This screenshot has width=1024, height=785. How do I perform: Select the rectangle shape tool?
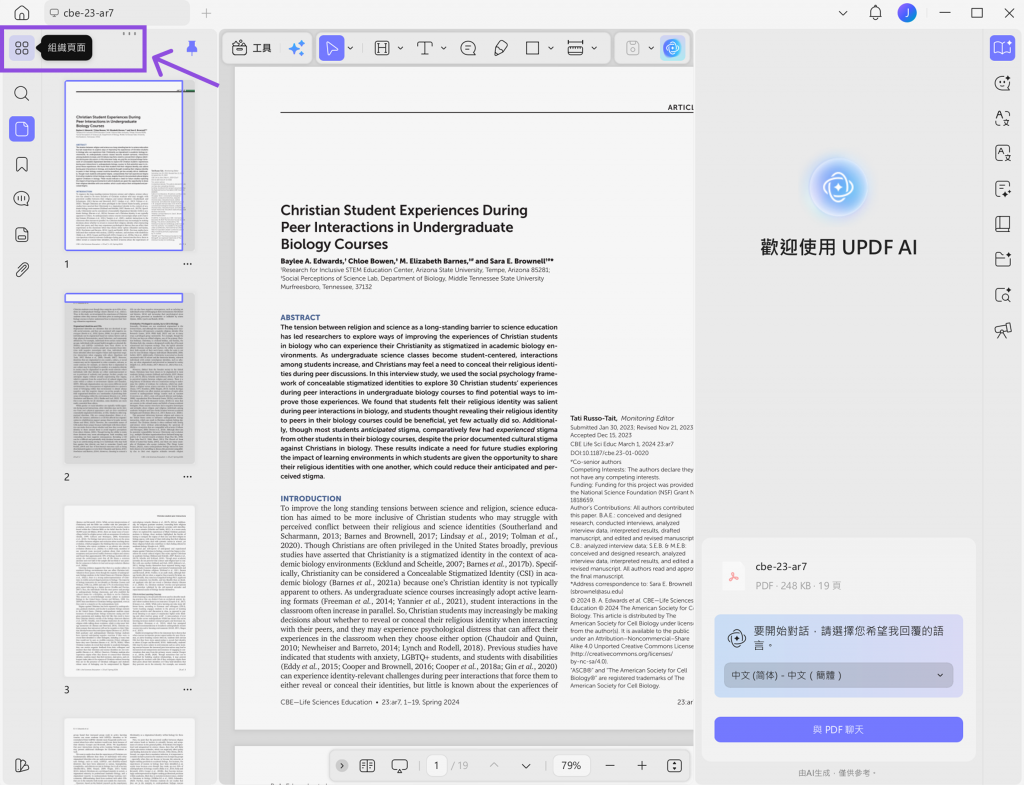(x=532, y=48)
